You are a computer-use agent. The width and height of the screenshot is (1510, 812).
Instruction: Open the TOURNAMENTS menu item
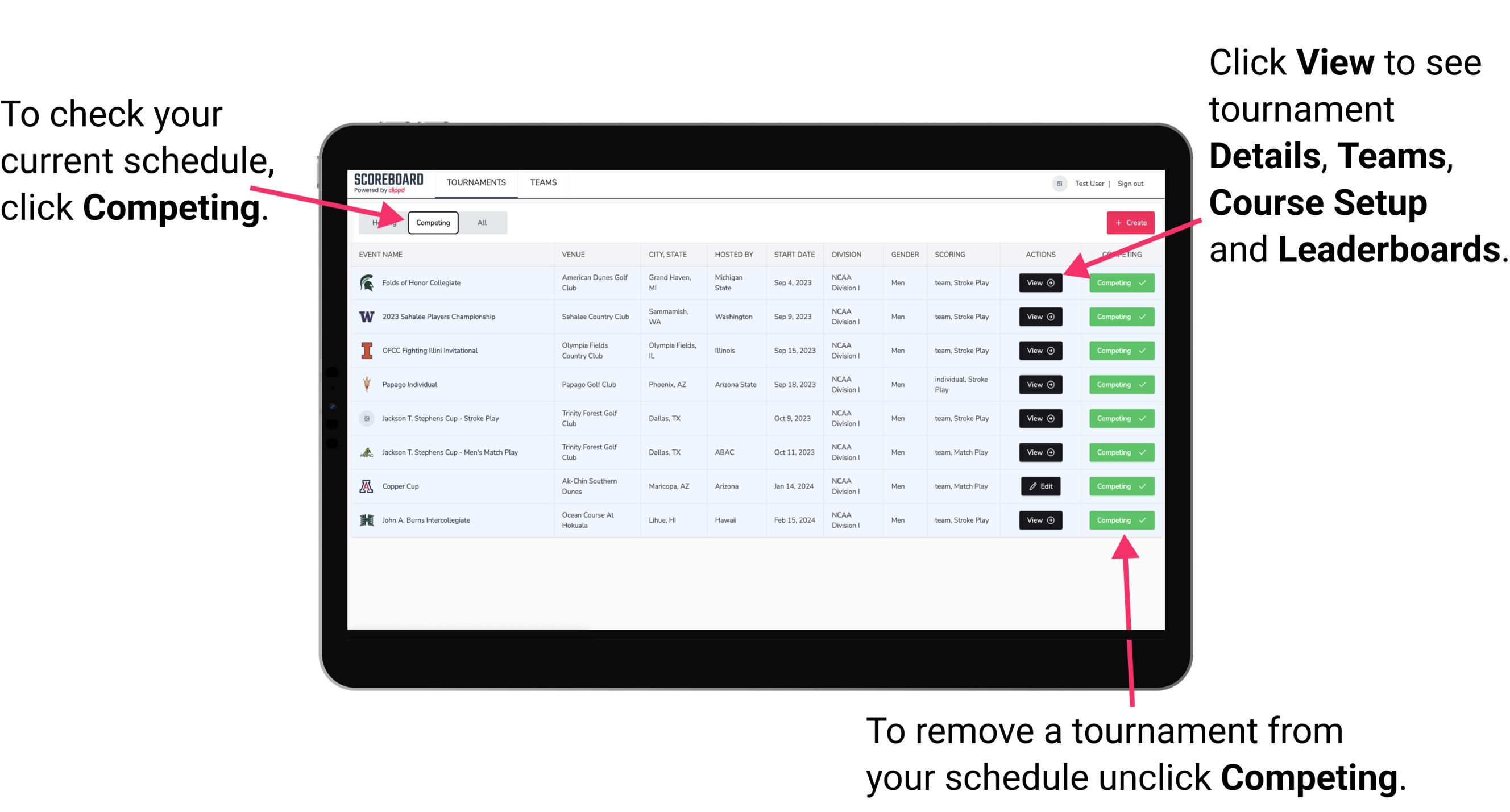pyautogui.click(x=477, y=182)
